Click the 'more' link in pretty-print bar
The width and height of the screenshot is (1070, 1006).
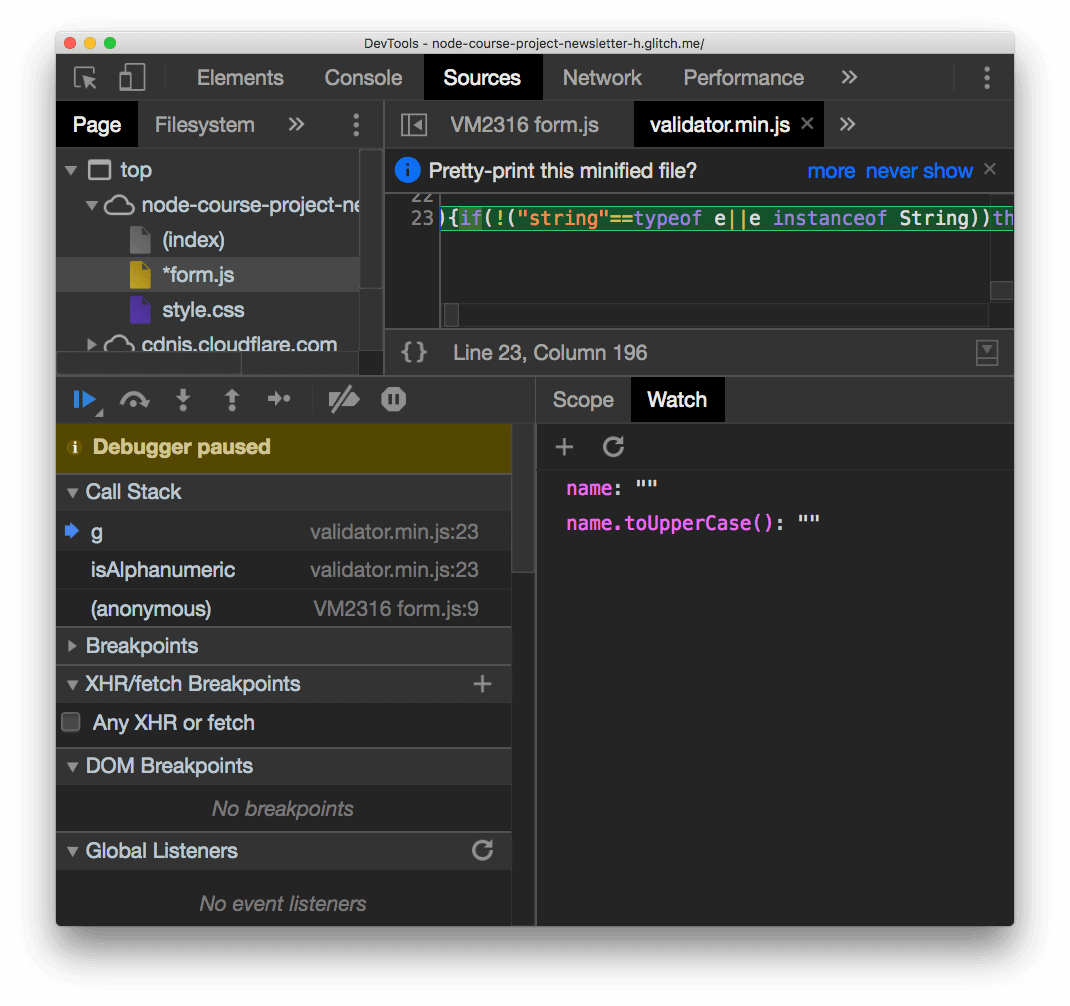coord(831,171)
